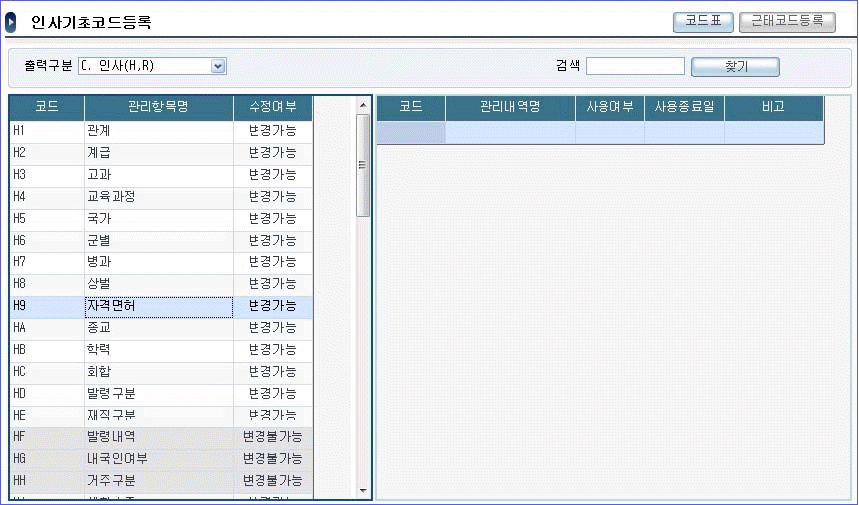This screenshot has width=859, height=505.
Task: Focus the 검색 text input field
Action: pyautogui.click(x=635, y=66)
